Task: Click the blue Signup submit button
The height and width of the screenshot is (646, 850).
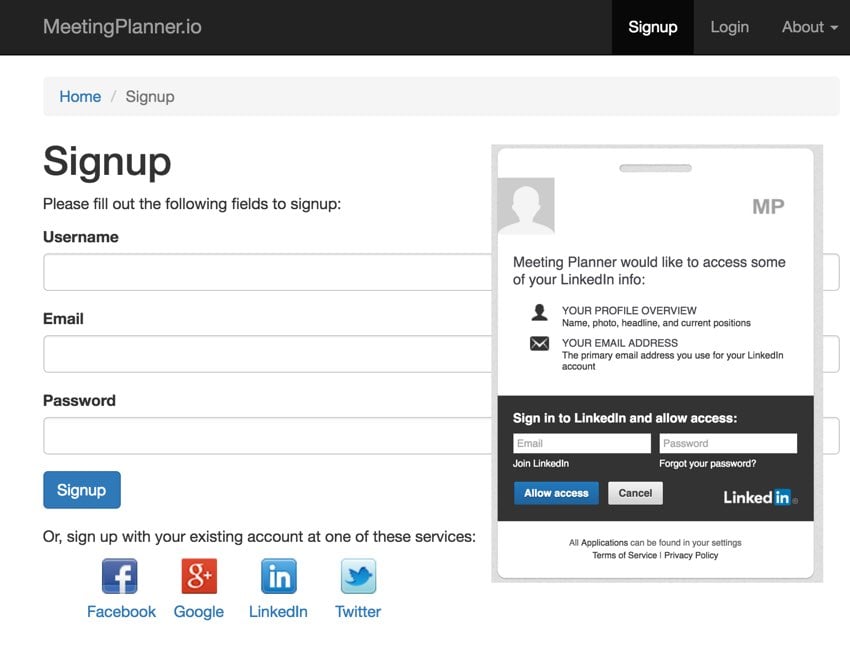Action: pos(82,490)
